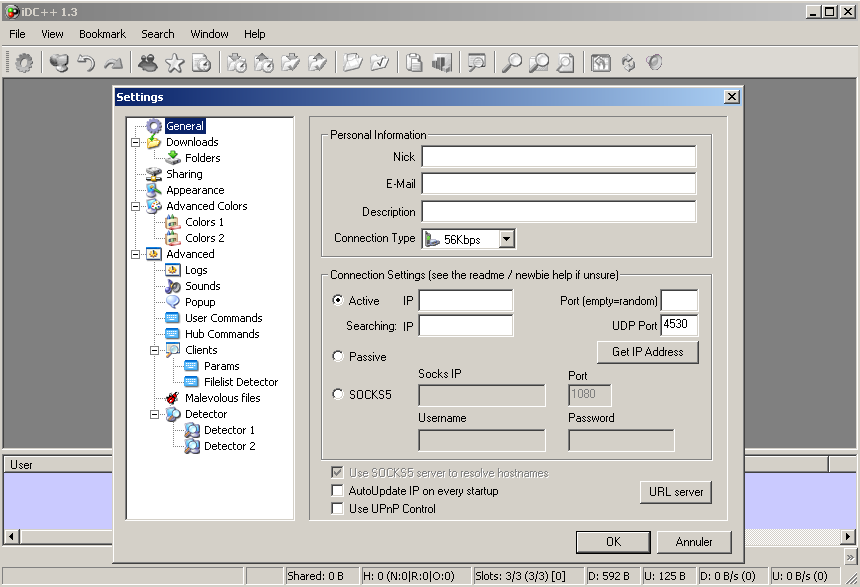The image size is (860, 587).
Task: Open the Window menu
Action: 210,34
